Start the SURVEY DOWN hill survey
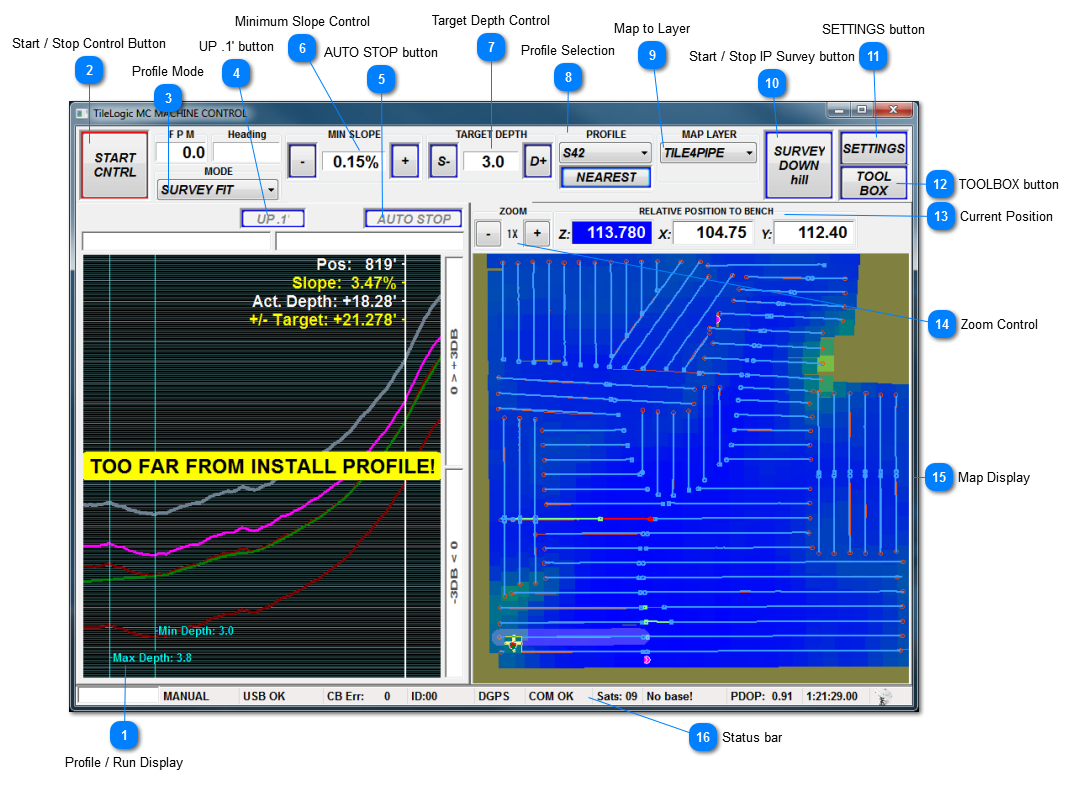This screenshot has width=1075, height=786. pyautogui.click(x=798, y=166)
